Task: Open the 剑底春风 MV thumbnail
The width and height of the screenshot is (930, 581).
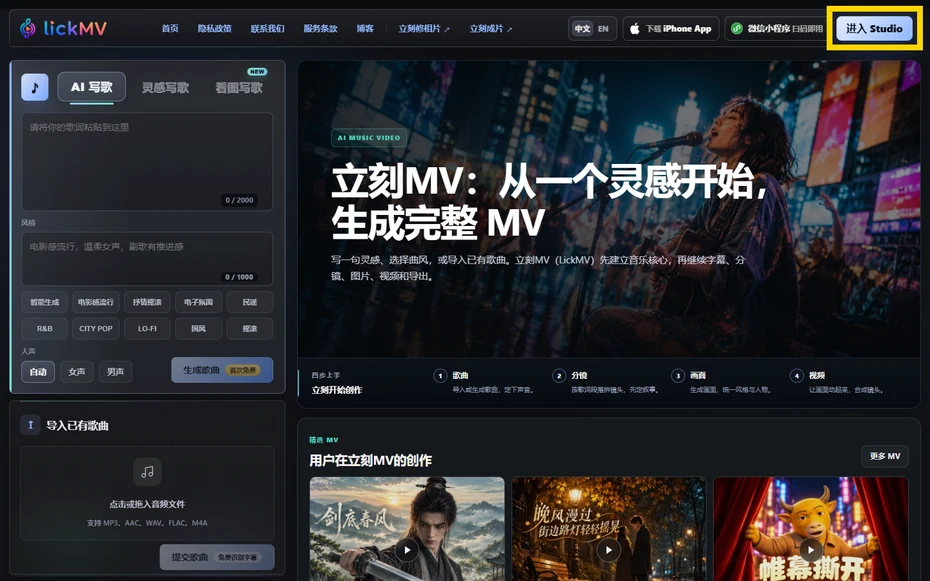Action: pos(407,529)
